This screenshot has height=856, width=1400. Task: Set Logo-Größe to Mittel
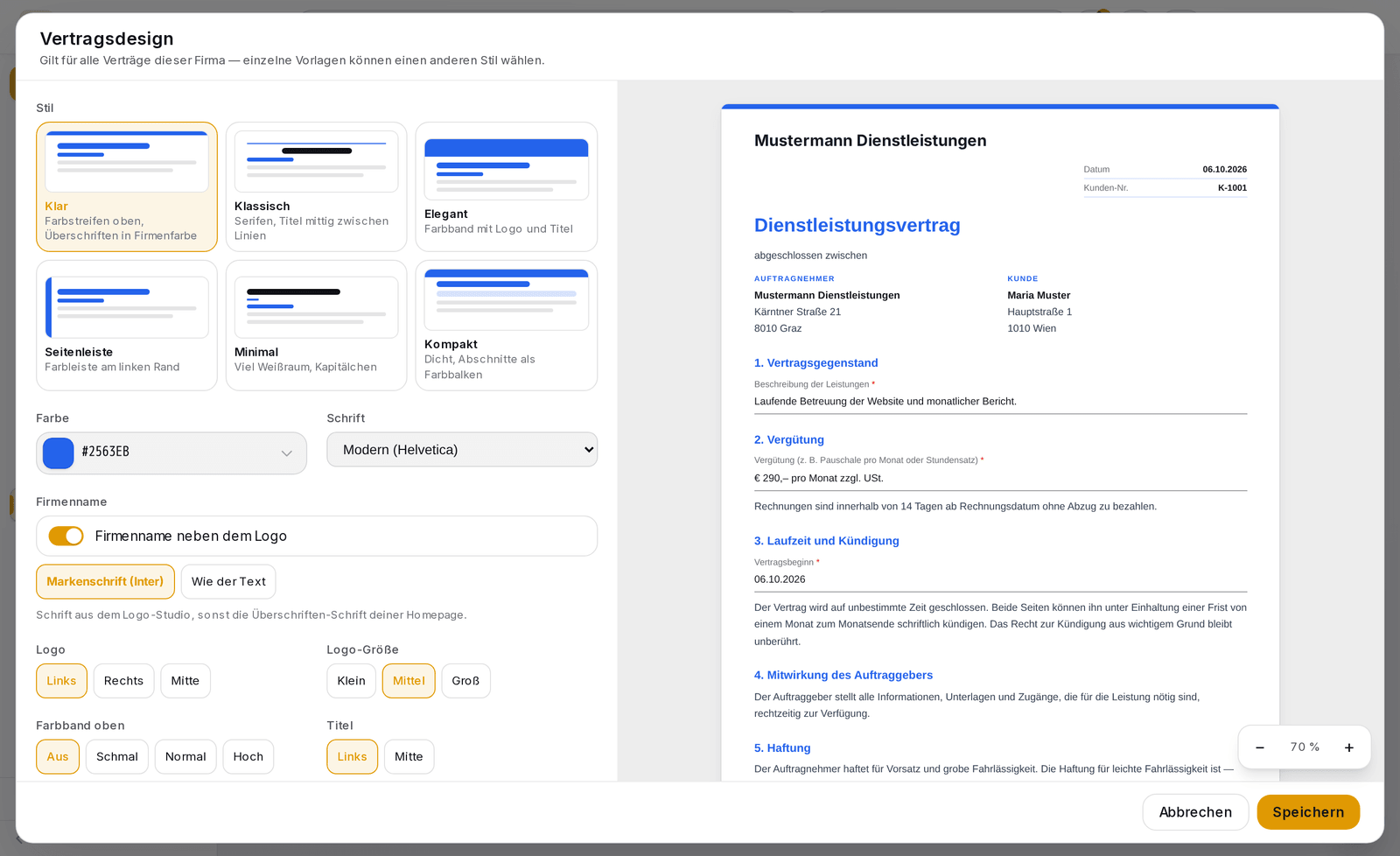pos(409,681)
